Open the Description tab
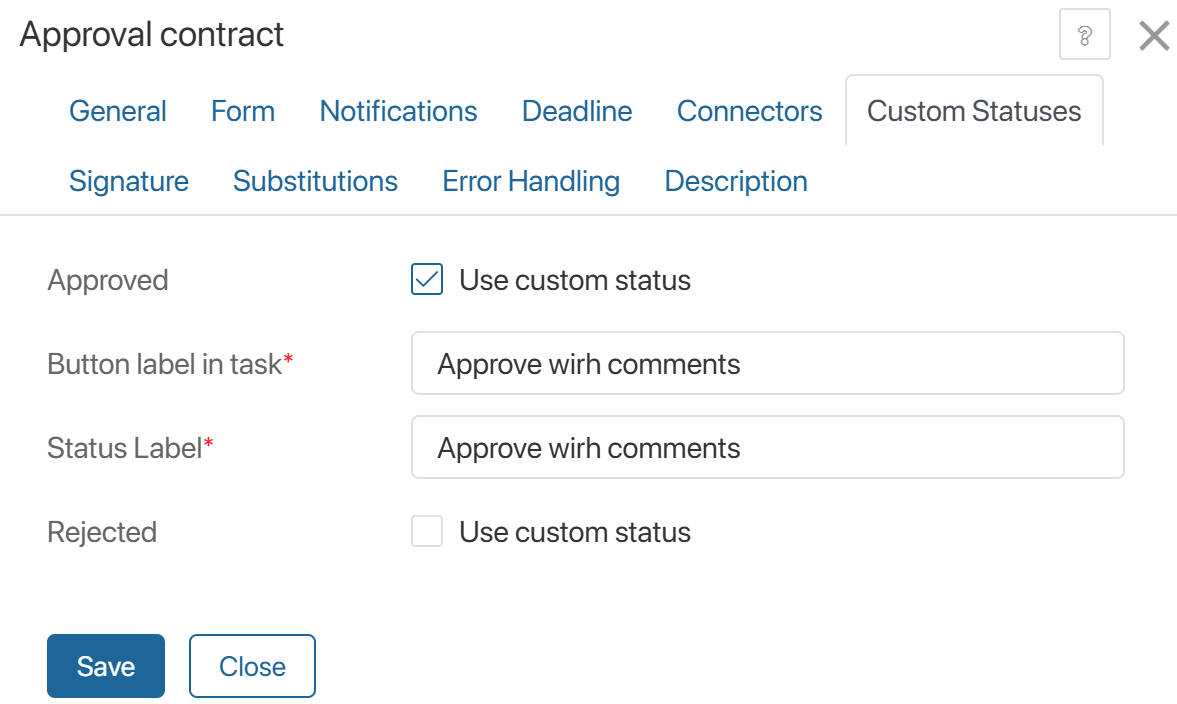Viewport: 1177px width, 704px height. pyautogui.click(x=735, y=181)
